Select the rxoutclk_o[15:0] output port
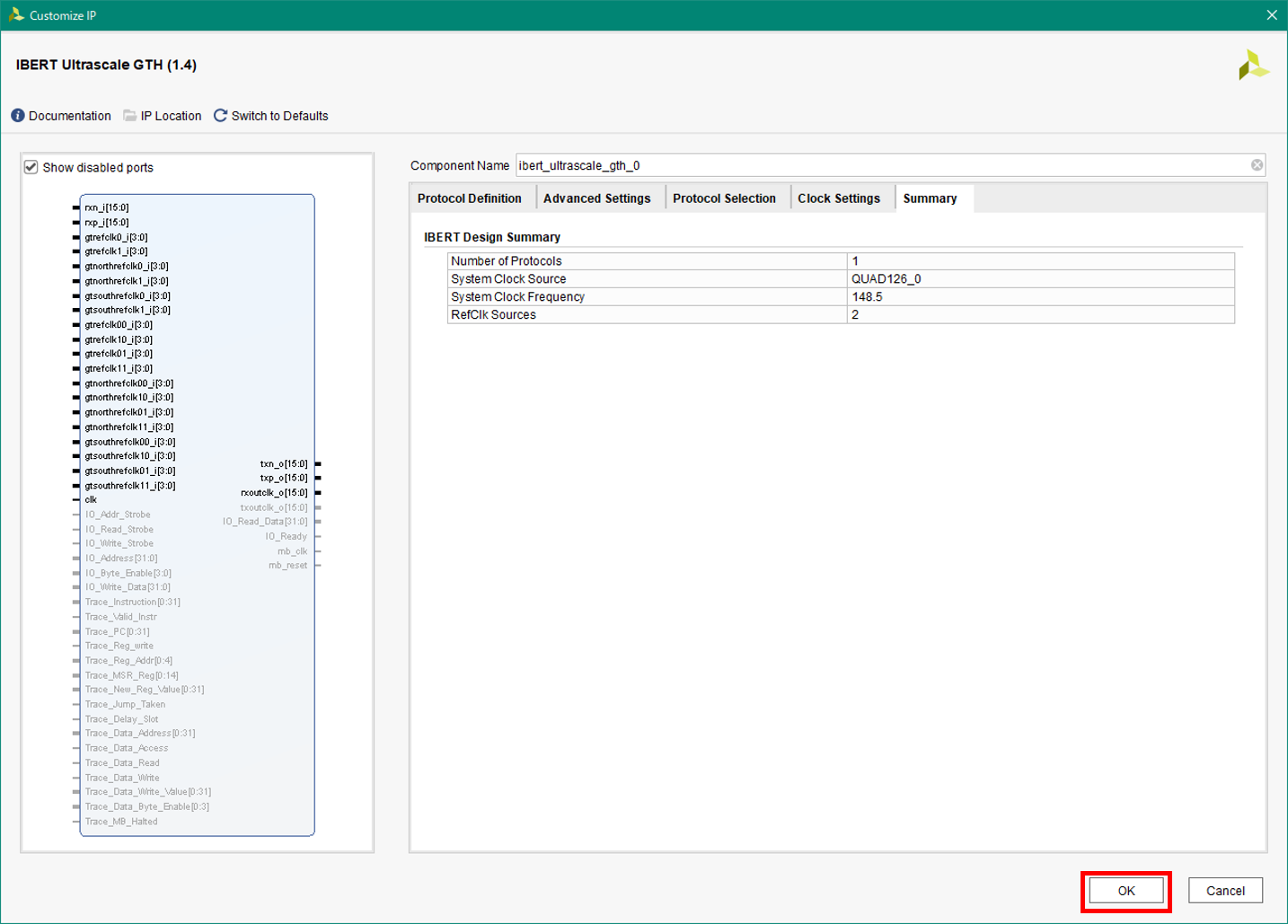The image size is (1288, 924). point(274,492)
